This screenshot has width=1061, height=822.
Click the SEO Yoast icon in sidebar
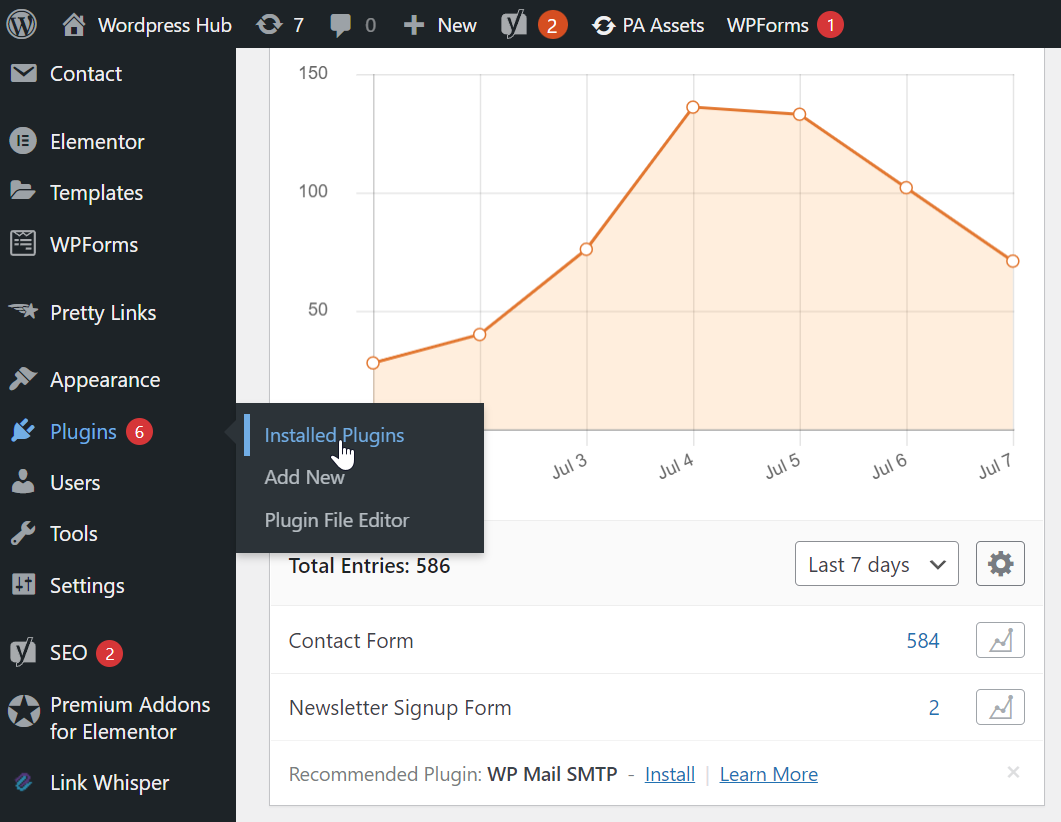point(23,652)
